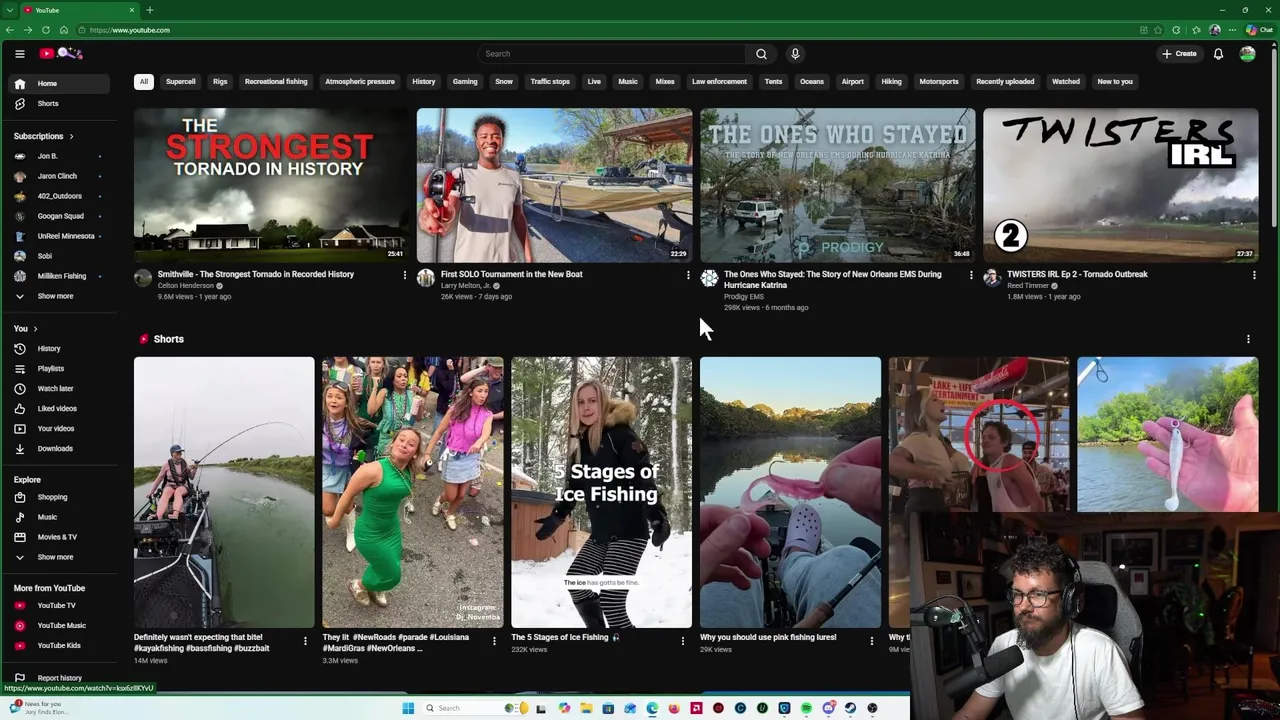Viewport: 1280px width, 720px height.
Task: Select the Law enforcement chip
Action: (719, 82)
